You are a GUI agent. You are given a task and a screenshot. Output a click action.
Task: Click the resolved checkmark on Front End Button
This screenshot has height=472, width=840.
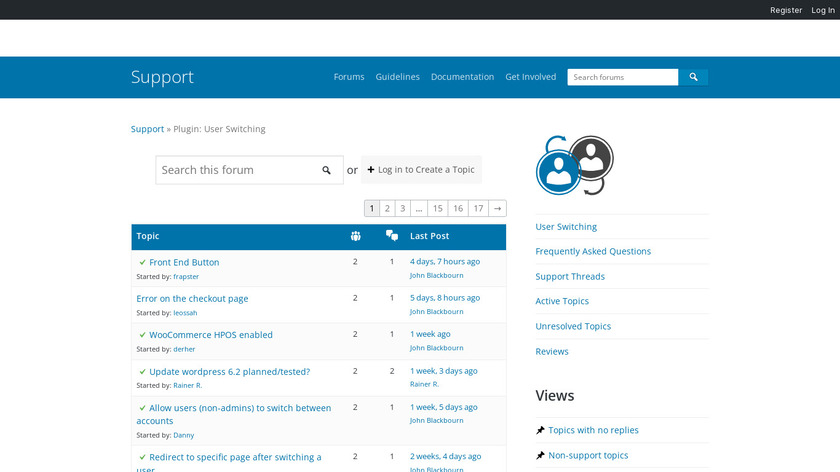coord(142,262)
